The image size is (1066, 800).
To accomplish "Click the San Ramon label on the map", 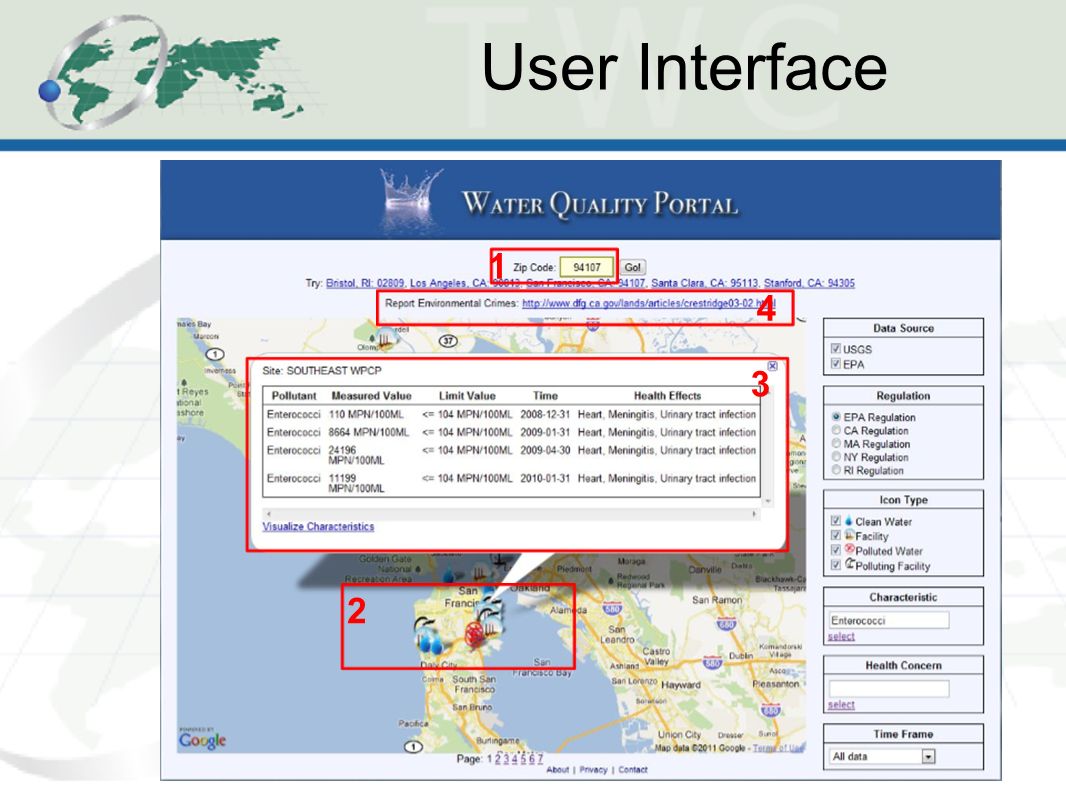I will 717,600.
